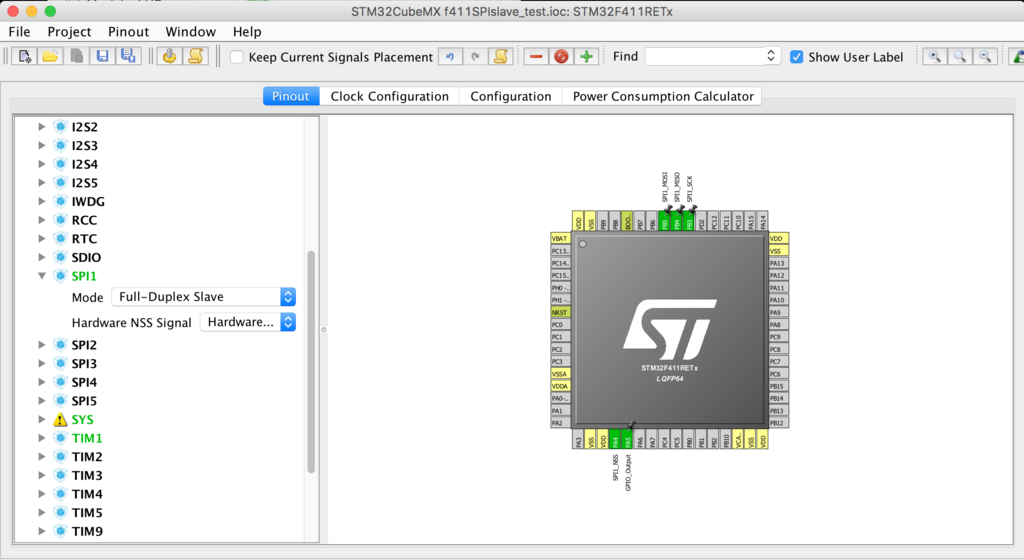Click the Generate Code toolbar icon

click(x=169, y=57)
